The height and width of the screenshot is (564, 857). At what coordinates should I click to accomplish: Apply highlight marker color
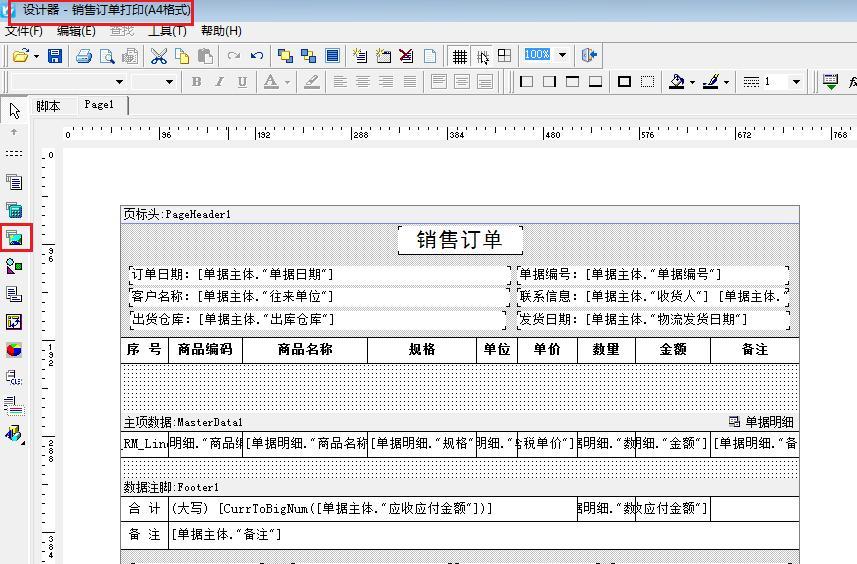click(x=312, y=82)
